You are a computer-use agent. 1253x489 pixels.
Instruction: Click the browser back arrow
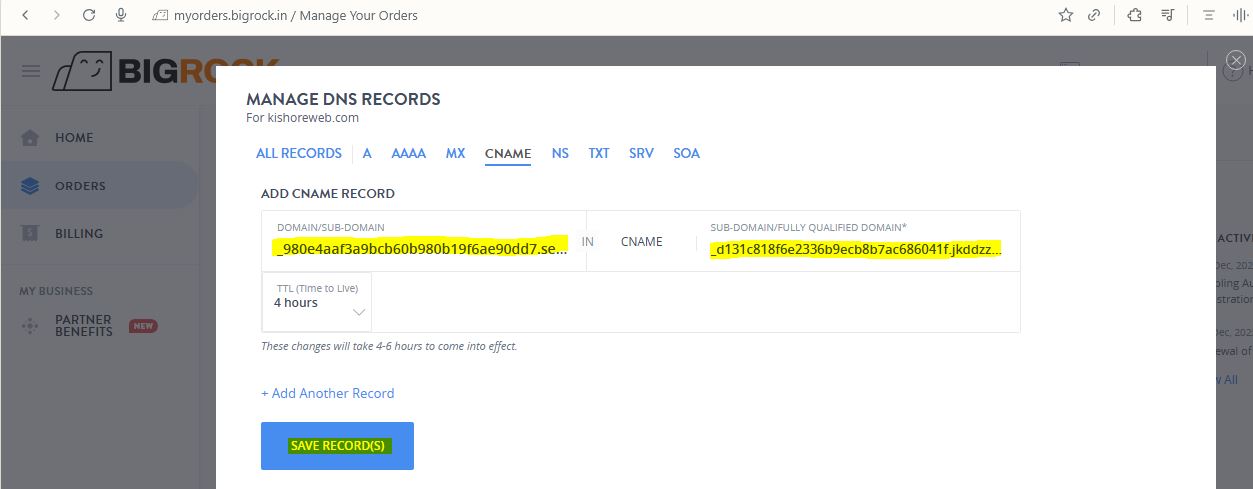pyautogui.click(x=25, y=15)
